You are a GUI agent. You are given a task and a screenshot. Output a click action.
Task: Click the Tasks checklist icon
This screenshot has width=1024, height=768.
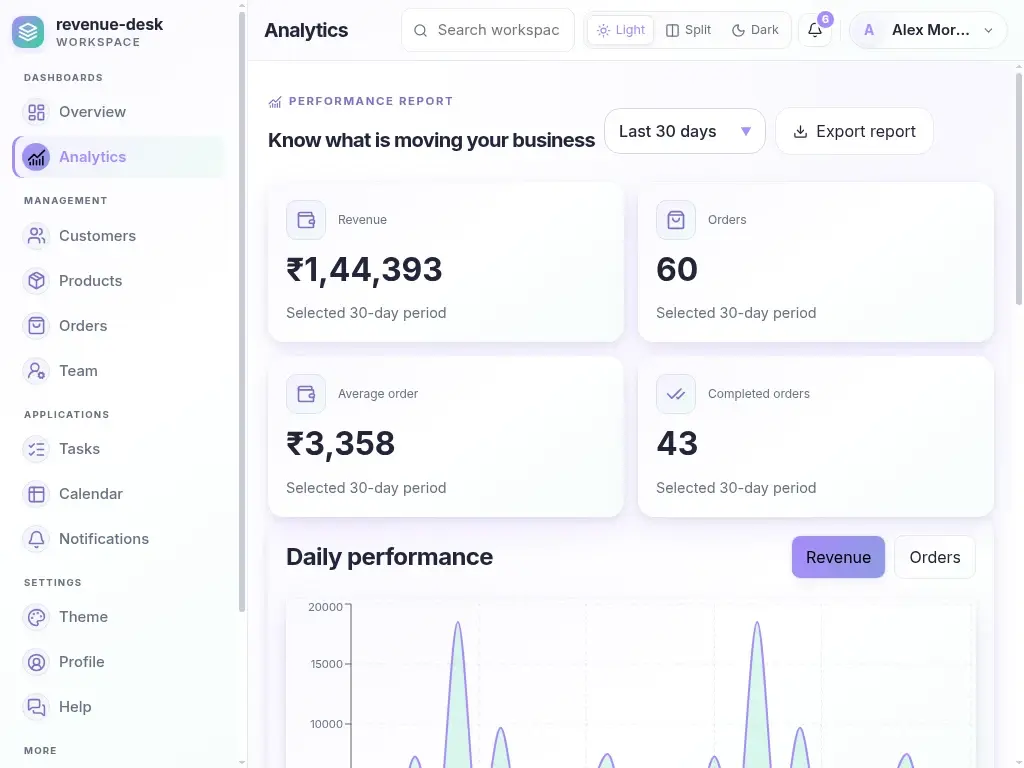pos(37,449)
